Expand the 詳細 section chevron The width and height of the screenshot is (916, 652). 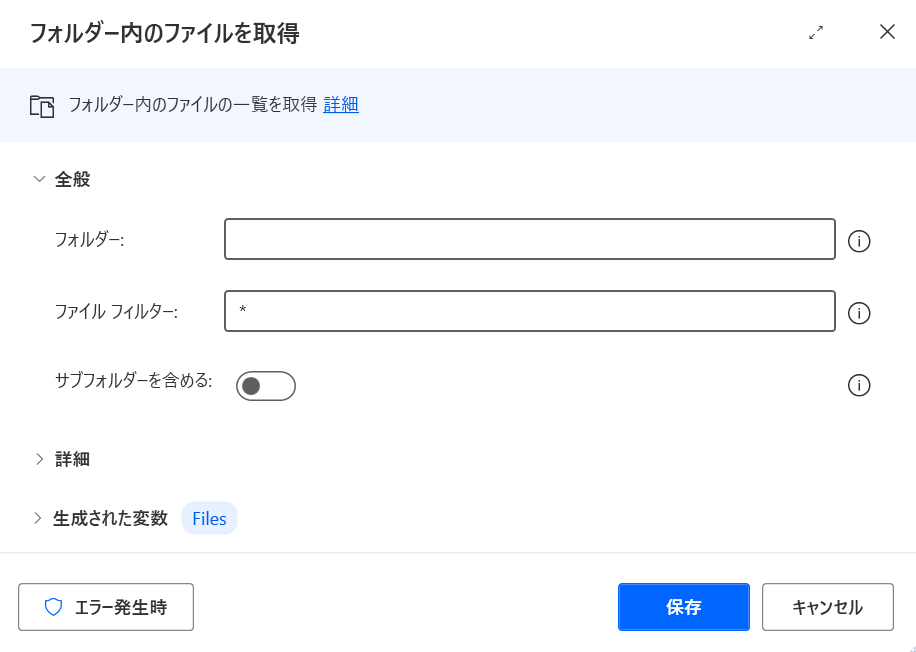pyautogui.click(x=39, y=459)
